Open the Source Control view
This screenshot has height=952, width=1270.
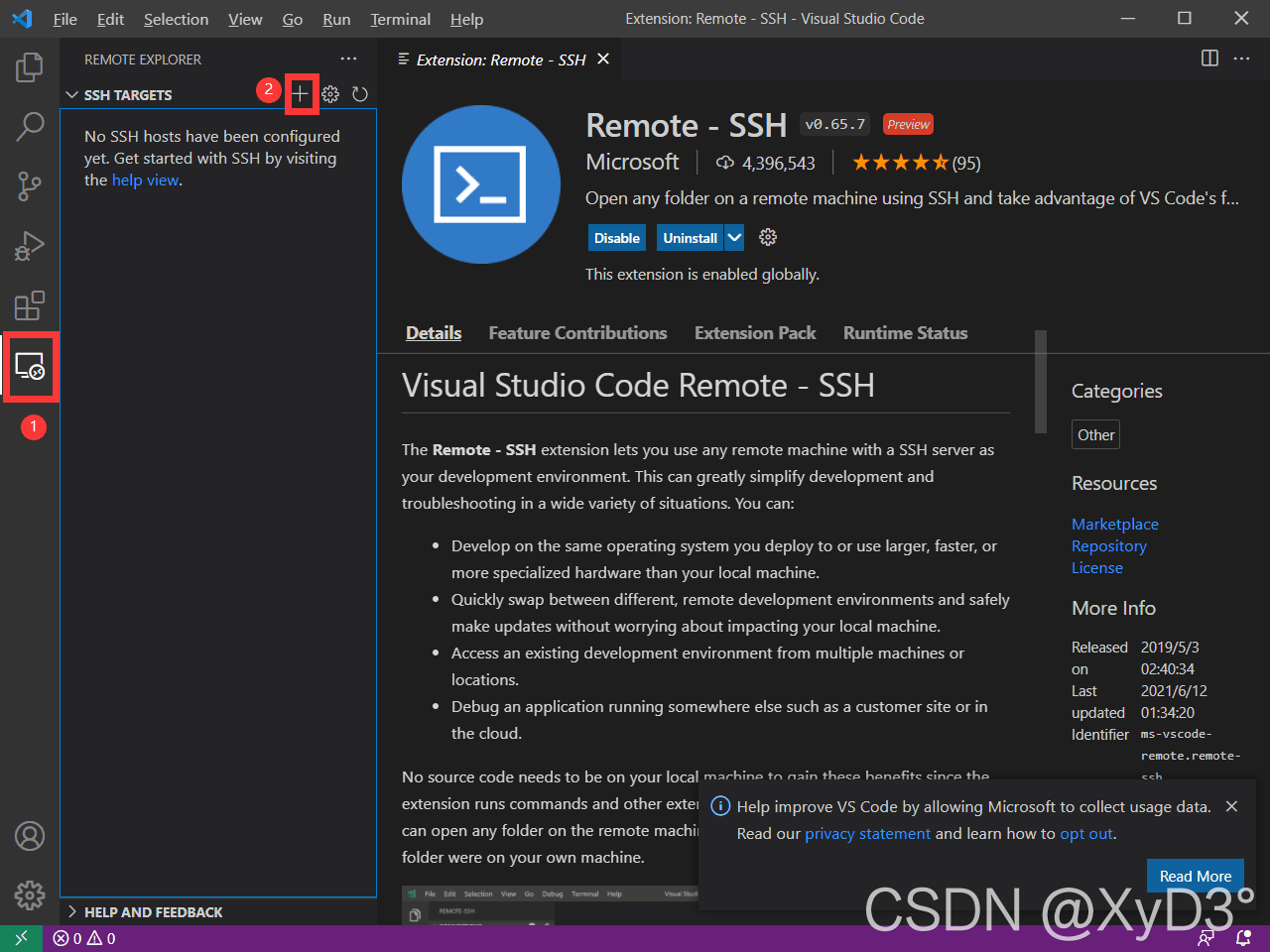30,186
